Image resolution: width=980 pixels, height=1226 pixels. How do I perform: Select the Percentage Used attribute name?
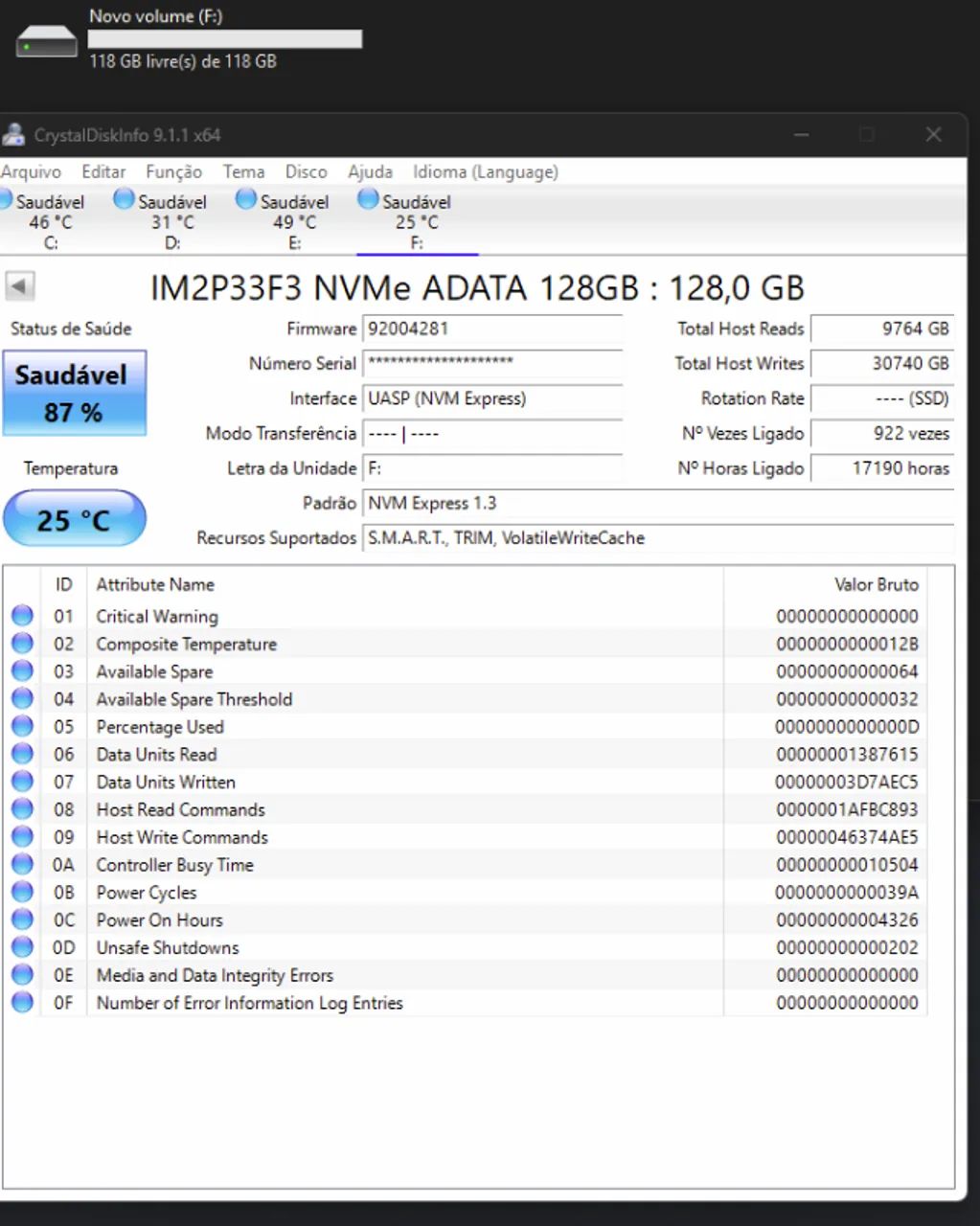pos(160,727)
